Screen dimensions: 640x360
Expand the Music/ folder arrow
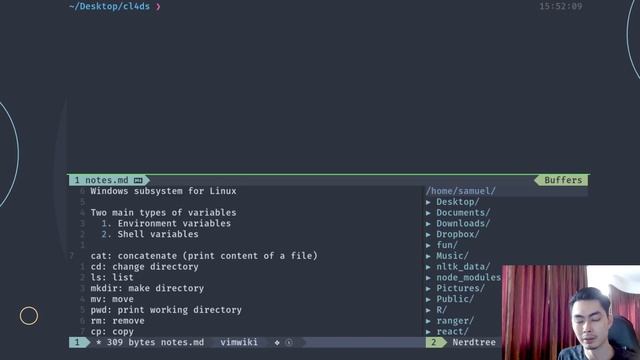[x=428, y=256]
